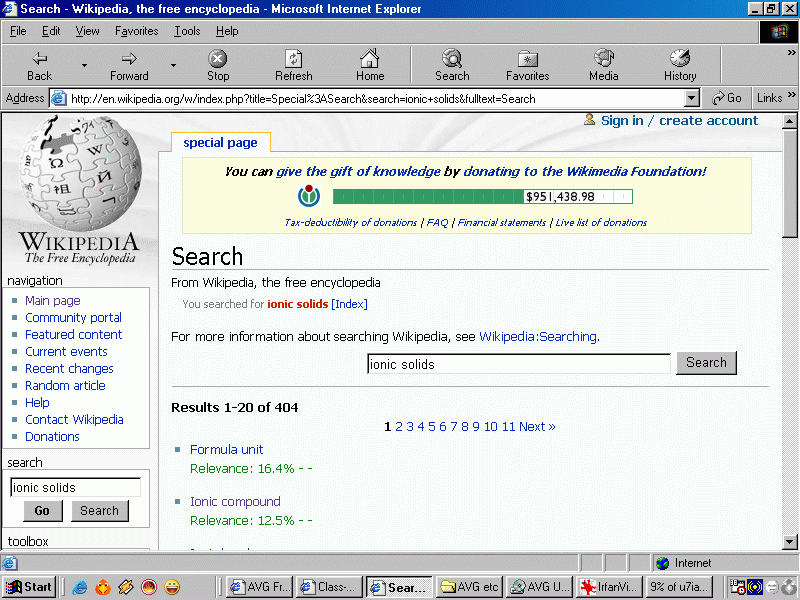Go back using the Back toolbar button
This screenshot has height=600, width=800.
click(x=39, y=66)
